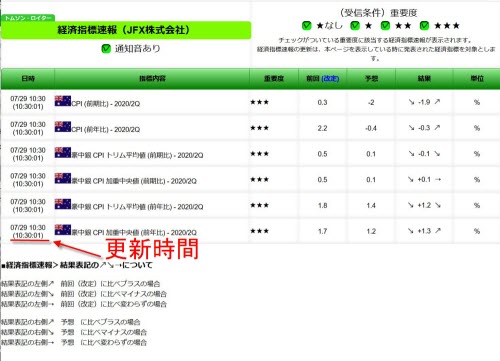Click flag icon in 加重中央値 (前年比) row
This screenshot has height=361, width=500.
(x=63, y=230)
